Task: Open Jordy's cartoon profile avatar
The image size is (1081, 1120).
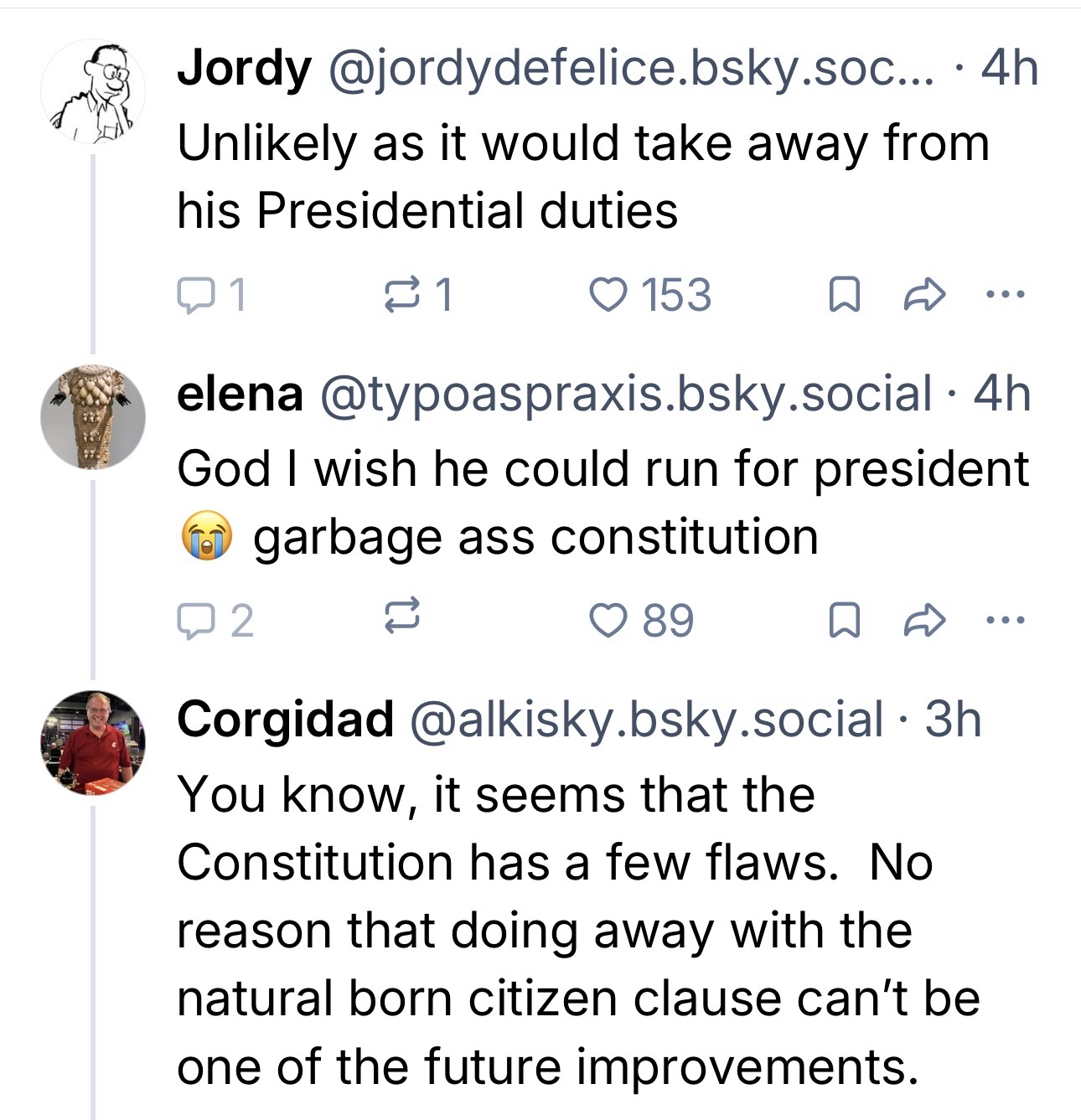Action: 93,90
